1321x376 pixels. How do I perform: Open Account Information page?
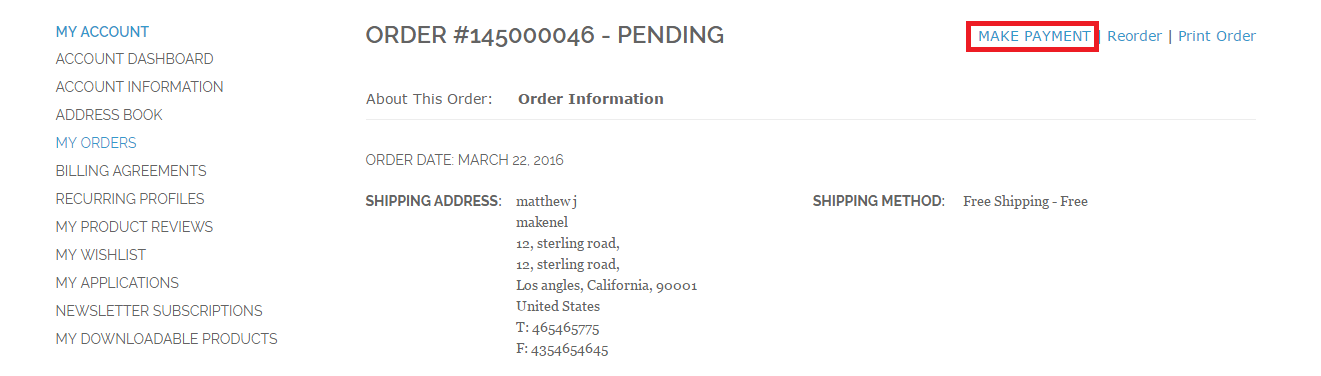click(x=139, y=87)
